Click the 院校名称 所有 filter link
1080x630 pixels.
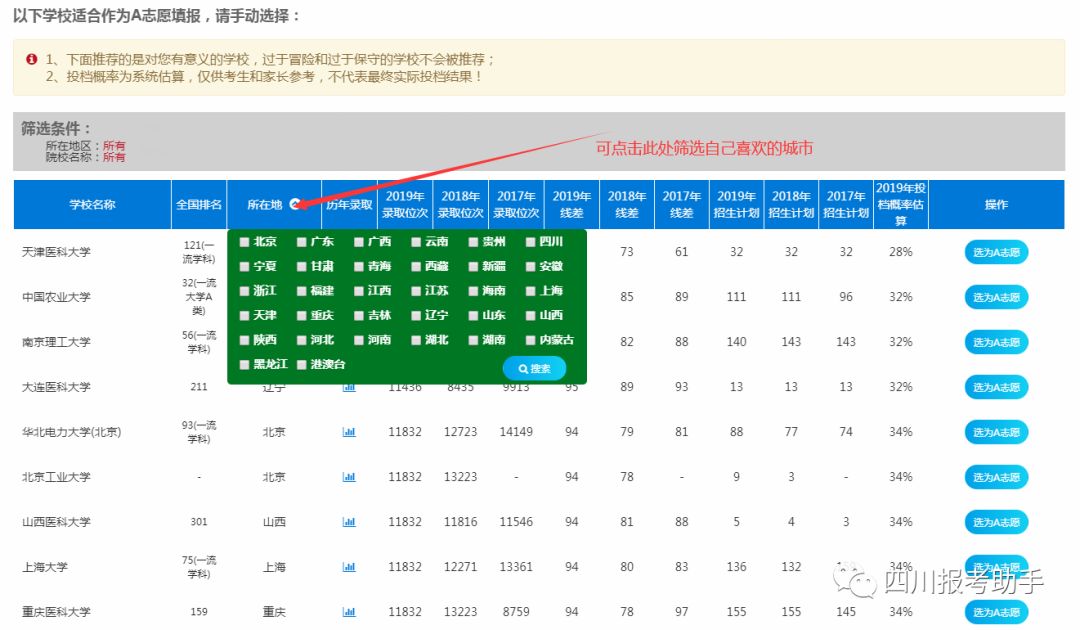point(114,157)
